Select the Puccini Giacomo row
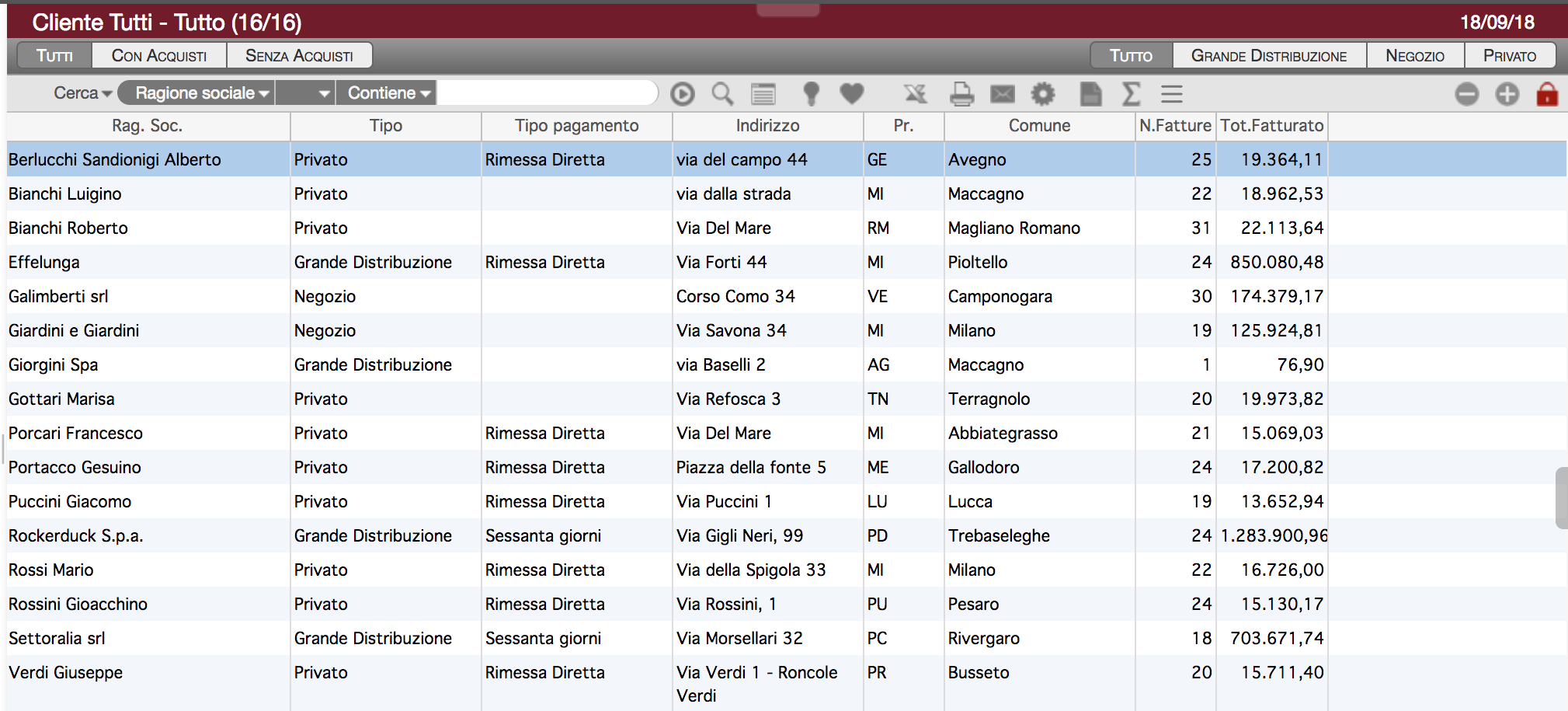Screen dimensions: 1568x711 (x=787, y=501)
